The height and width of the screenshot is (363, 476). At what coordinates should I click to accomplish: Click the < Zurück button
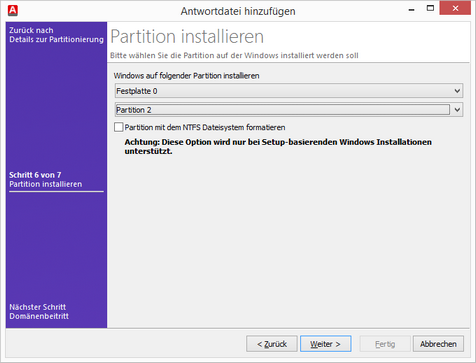click(272, 344)
